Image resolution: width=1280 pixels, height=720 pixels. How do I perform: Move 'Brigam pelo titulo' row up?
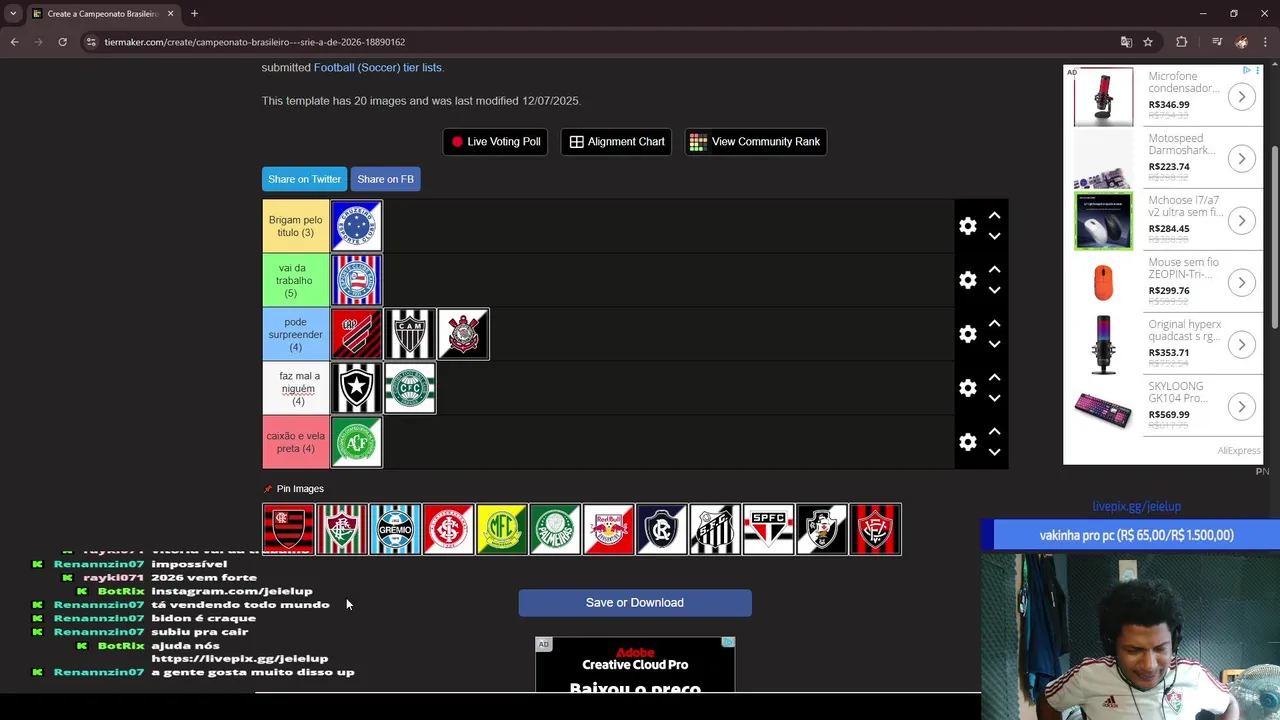click(994, 215)
